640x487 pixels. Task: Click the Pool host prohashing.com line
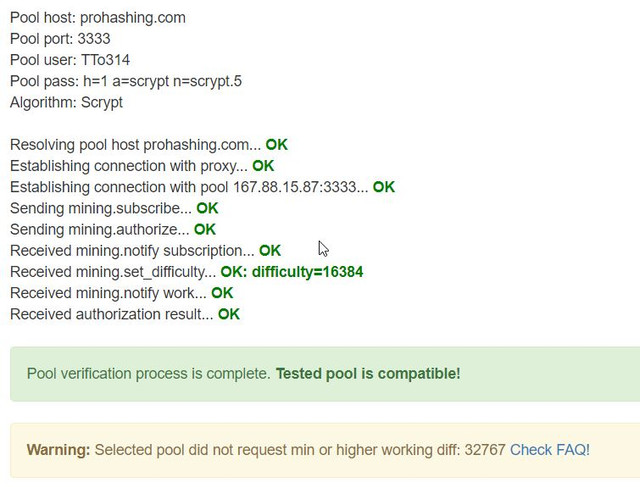click(98, 18)
